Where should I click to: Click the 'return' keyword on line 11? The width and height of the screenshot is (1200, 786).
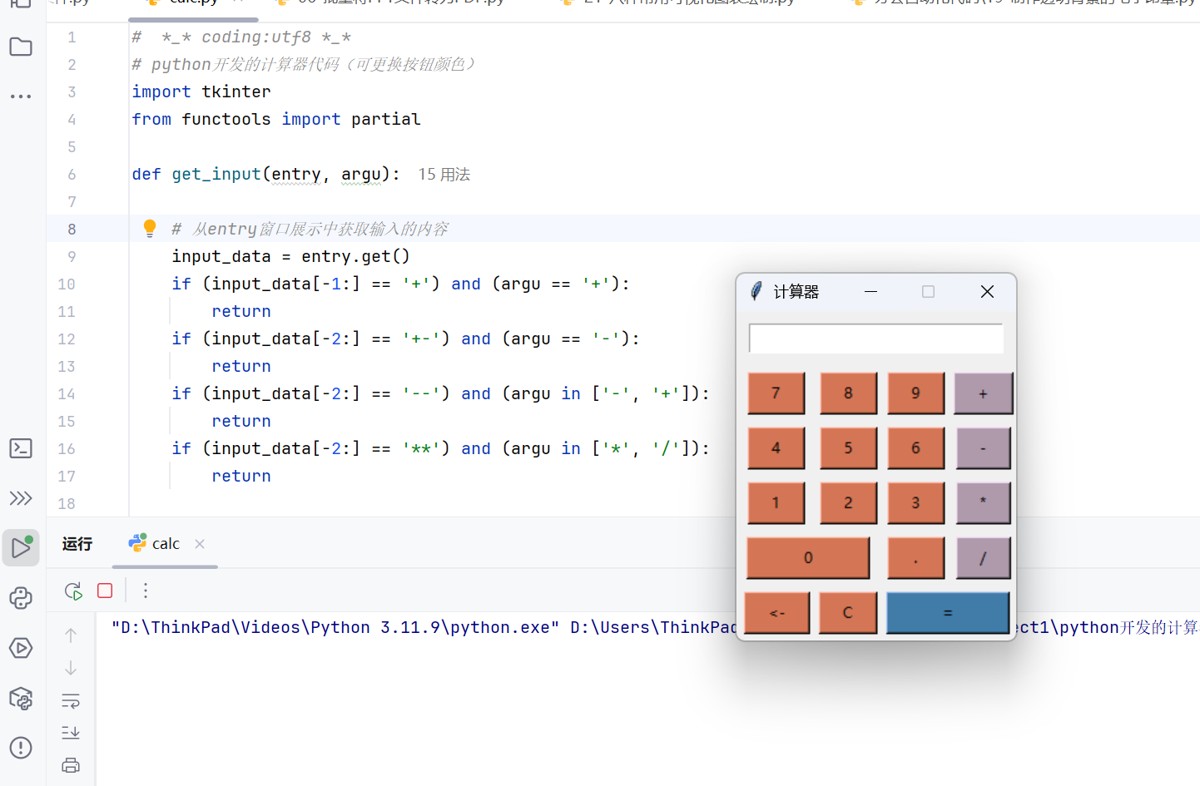(x=241, y=311)
